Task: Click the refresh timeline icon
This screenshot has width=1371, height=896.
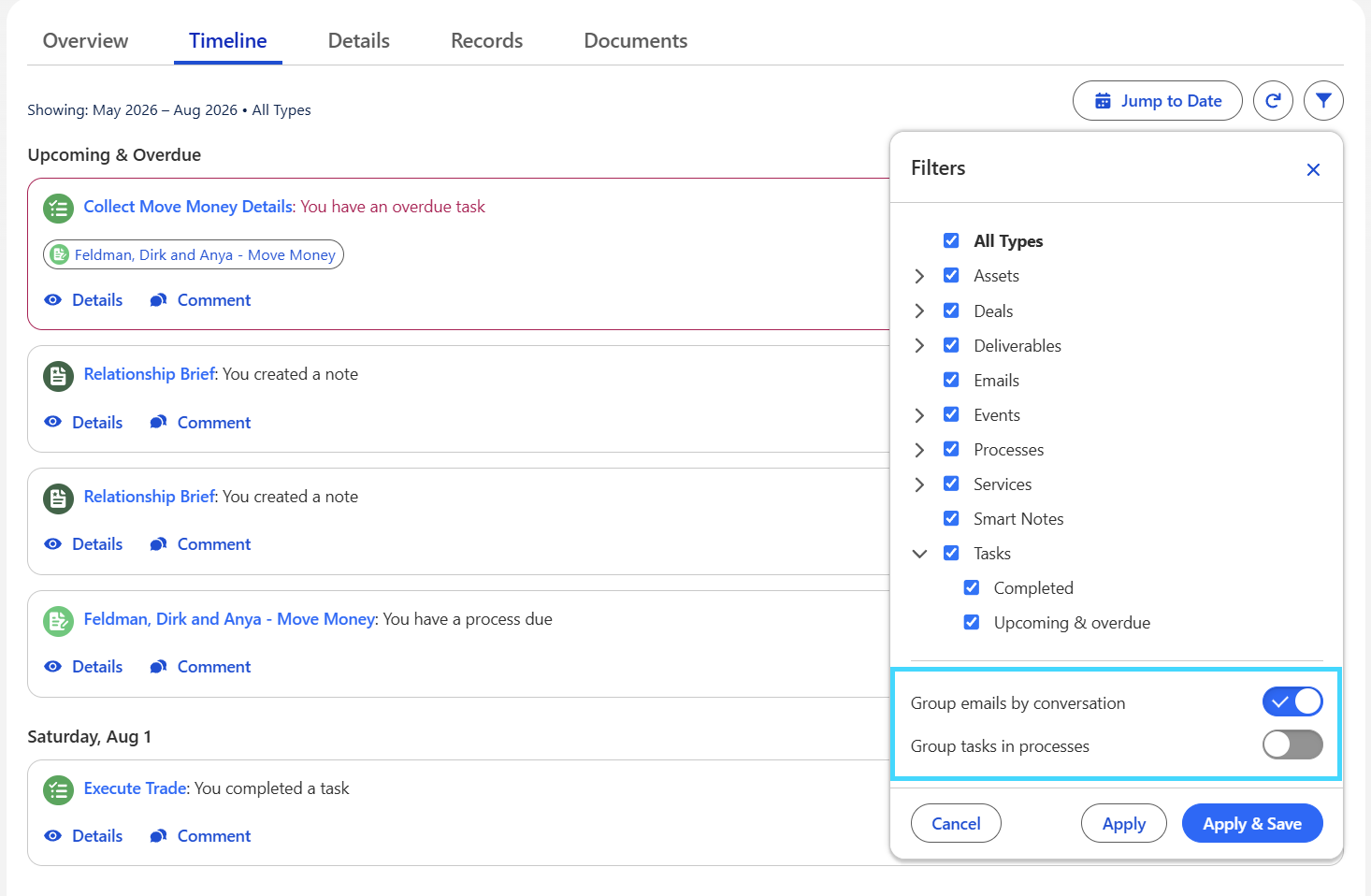Action: [x=1273, y=101]
